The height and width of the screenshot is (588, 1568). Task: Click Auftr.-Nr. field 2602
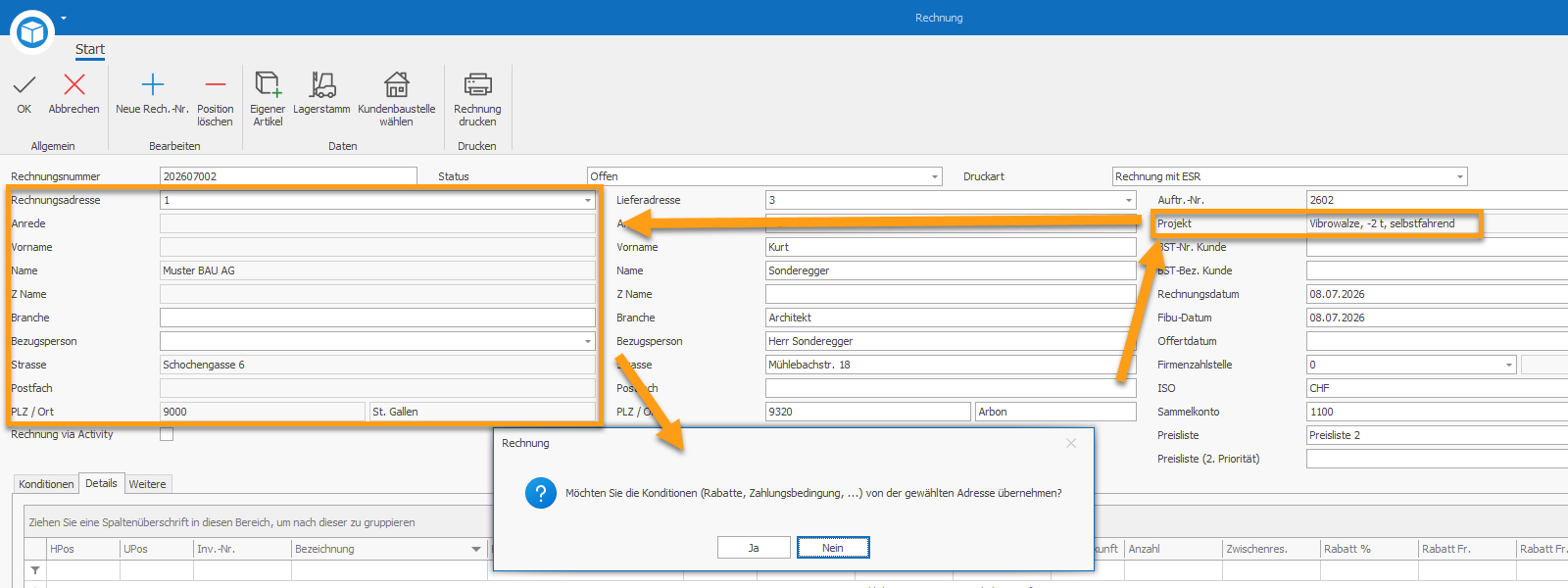click(1437, 200)
